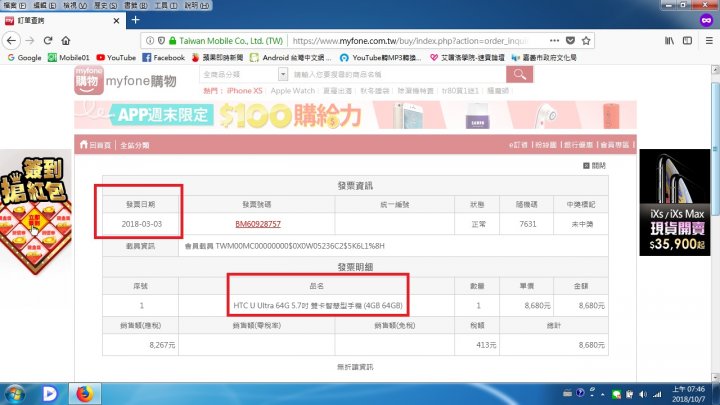Viewport: 720px width, 405px height.
Task: Select the HTC U Ultra 64G product name
Action: pyautogui.click(x=318, y=305)
